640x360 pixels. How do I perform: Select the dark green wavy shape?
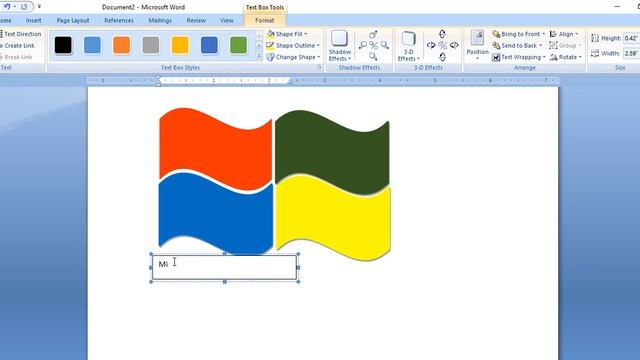click(332, 152)
